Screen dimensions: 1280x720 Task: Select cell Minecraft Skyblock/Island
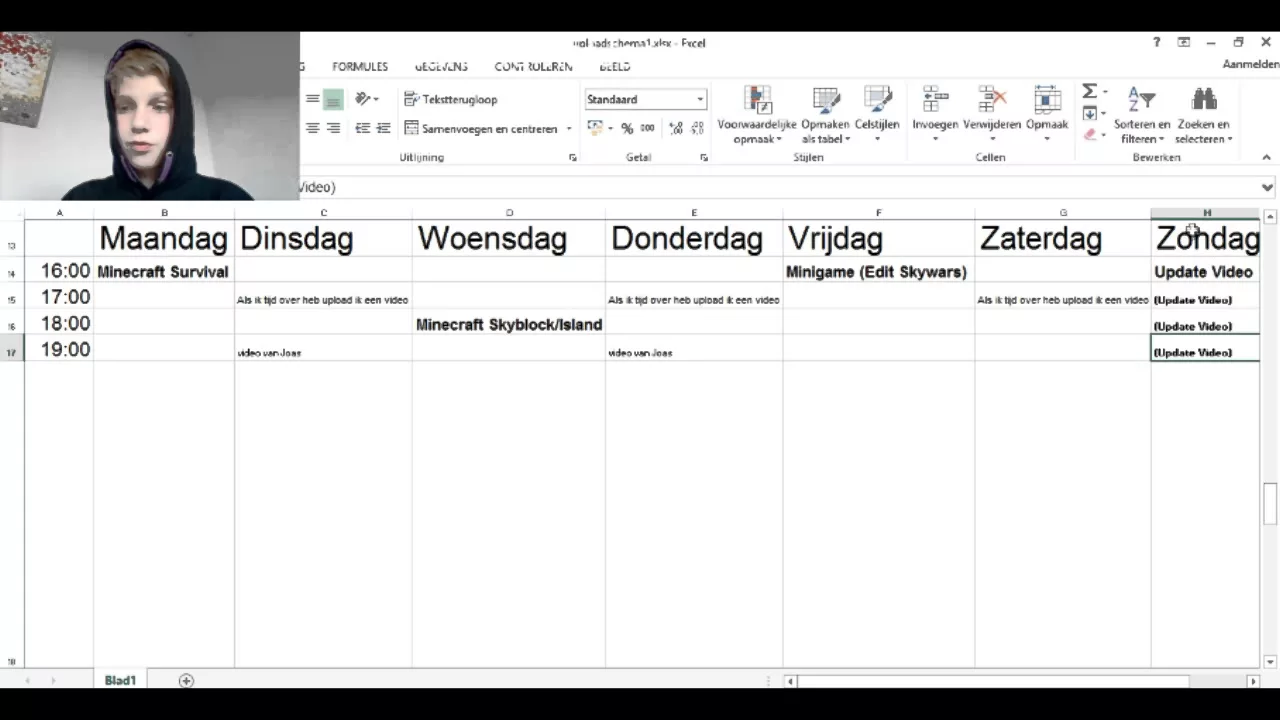[x=509, y=324]
